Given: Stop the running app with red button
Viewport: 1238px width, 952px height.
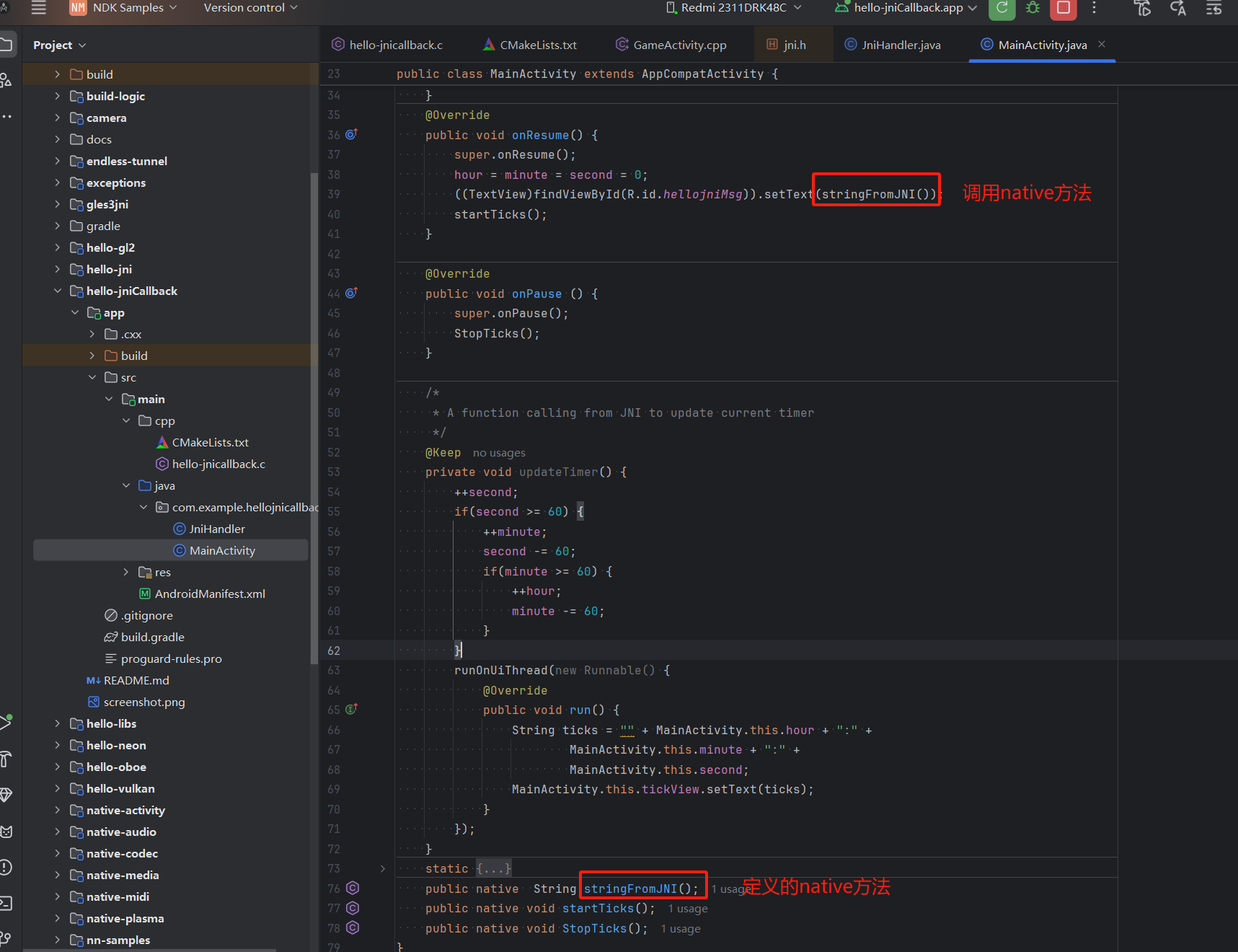Looking at the screenshot, I should point(1063,8).
